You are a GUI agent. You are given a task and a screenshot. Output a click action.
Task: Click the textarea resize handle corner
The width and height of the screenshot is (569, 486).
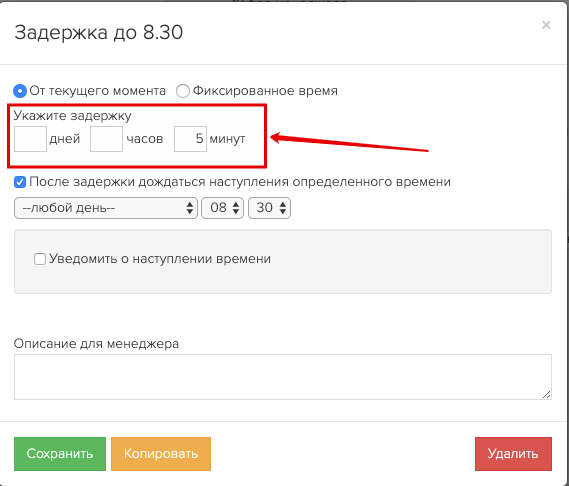tap(546, 395)
